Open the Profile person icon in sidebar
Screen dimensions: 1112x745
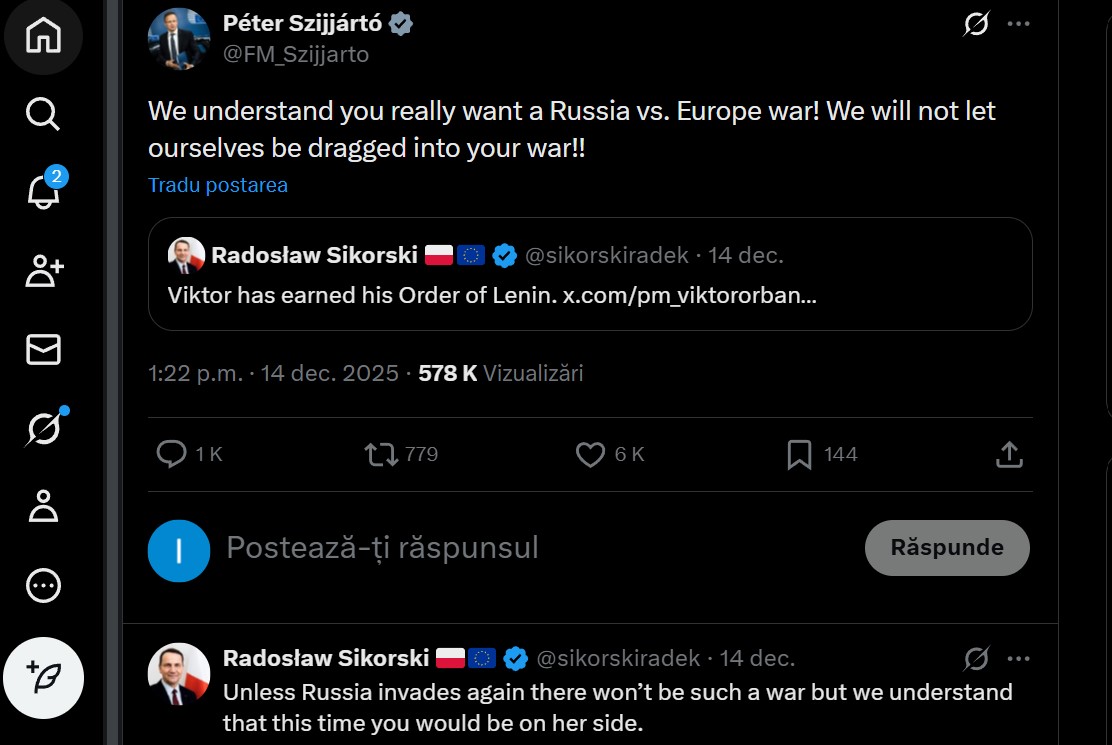click(x=43, y=506)
